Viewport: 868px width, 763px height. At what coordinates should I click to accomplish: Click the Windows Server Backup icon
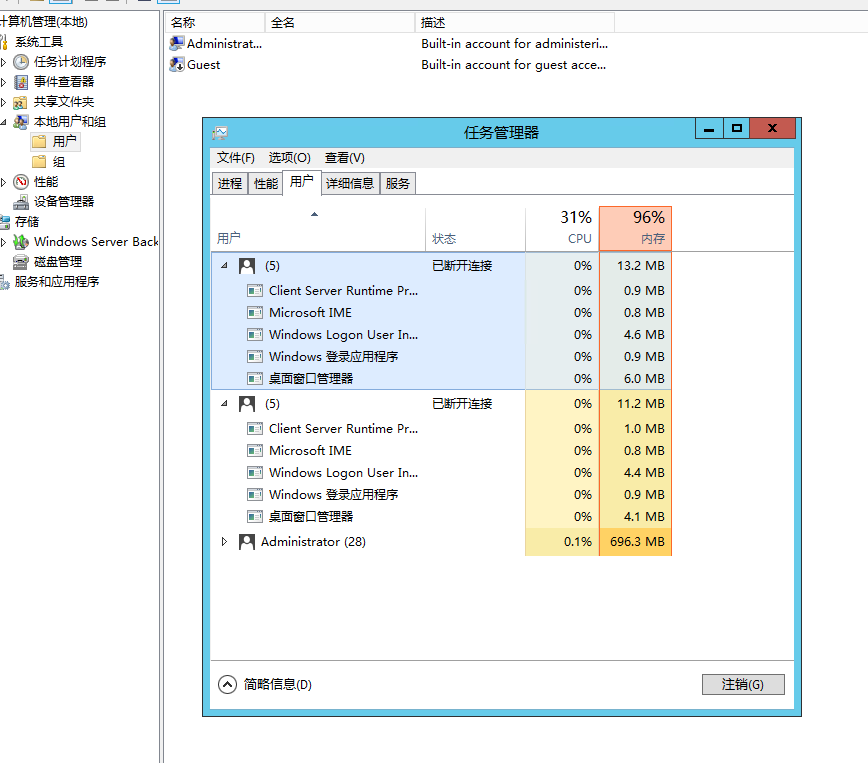click(21, 241)
